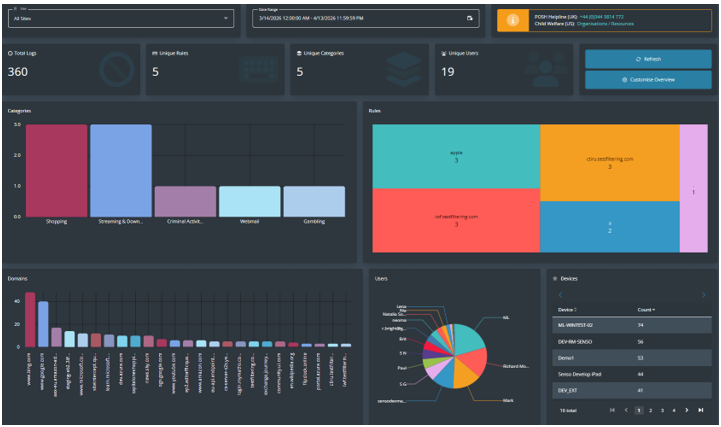The image size is (721, 427).
Task: Select the teal apple block in Rules treemap
Action: 456,156
